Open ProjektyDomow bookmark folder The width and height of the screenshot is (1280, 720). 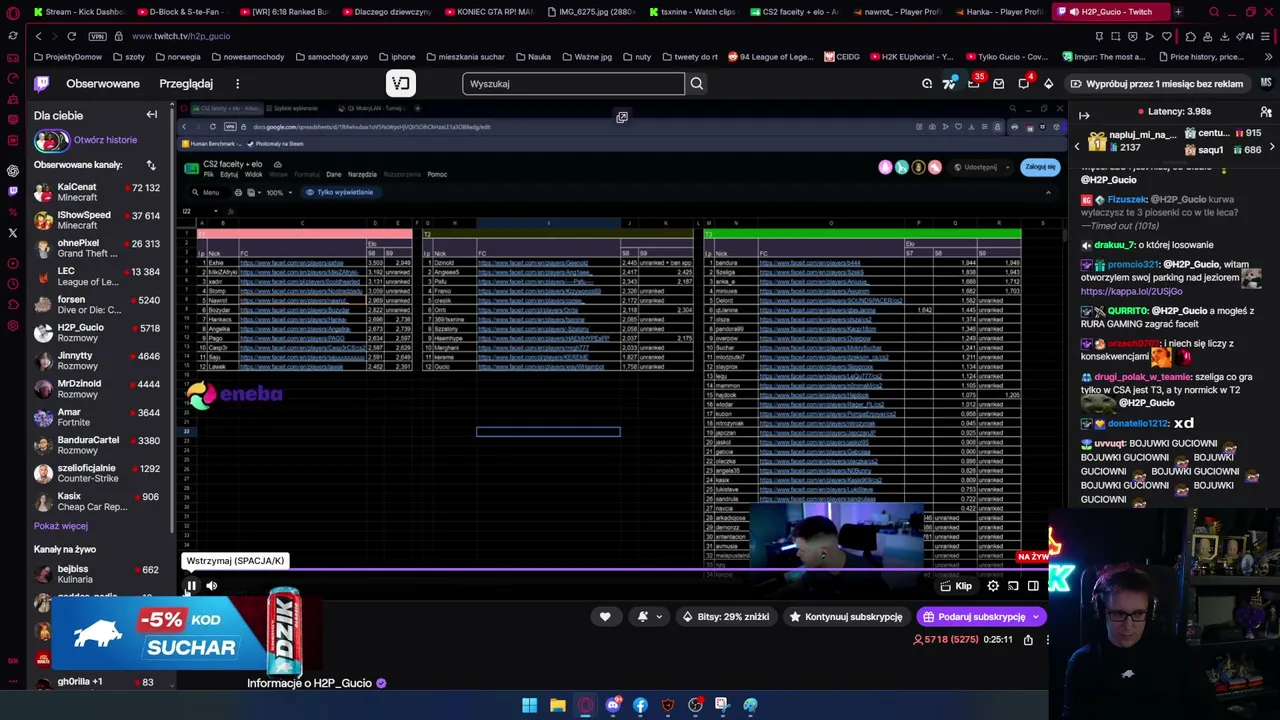click(67, 57)
